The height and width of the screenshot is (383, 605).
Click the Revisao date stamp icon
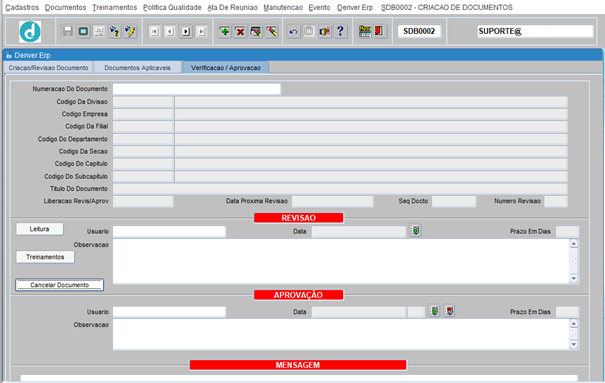(x=416, y=231)
